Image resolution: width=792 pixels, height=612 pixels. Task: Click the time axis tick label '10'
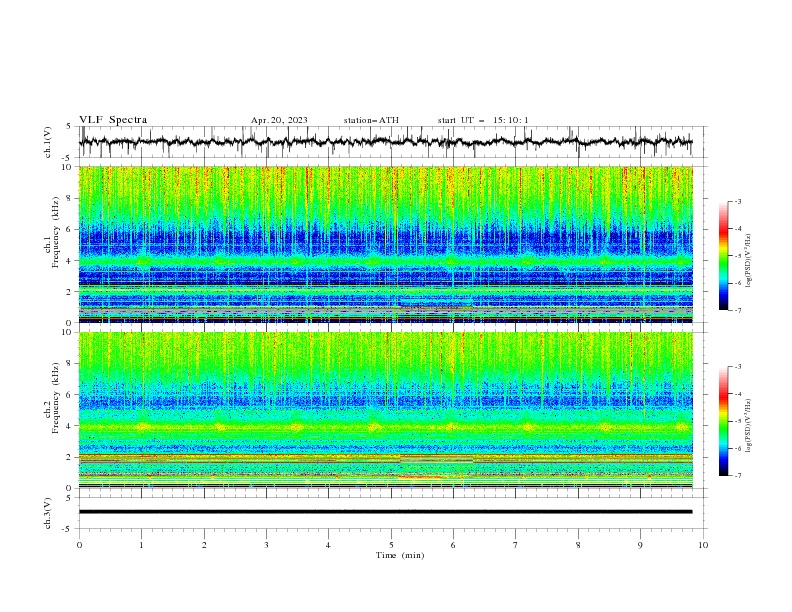[x=703, y=545]
